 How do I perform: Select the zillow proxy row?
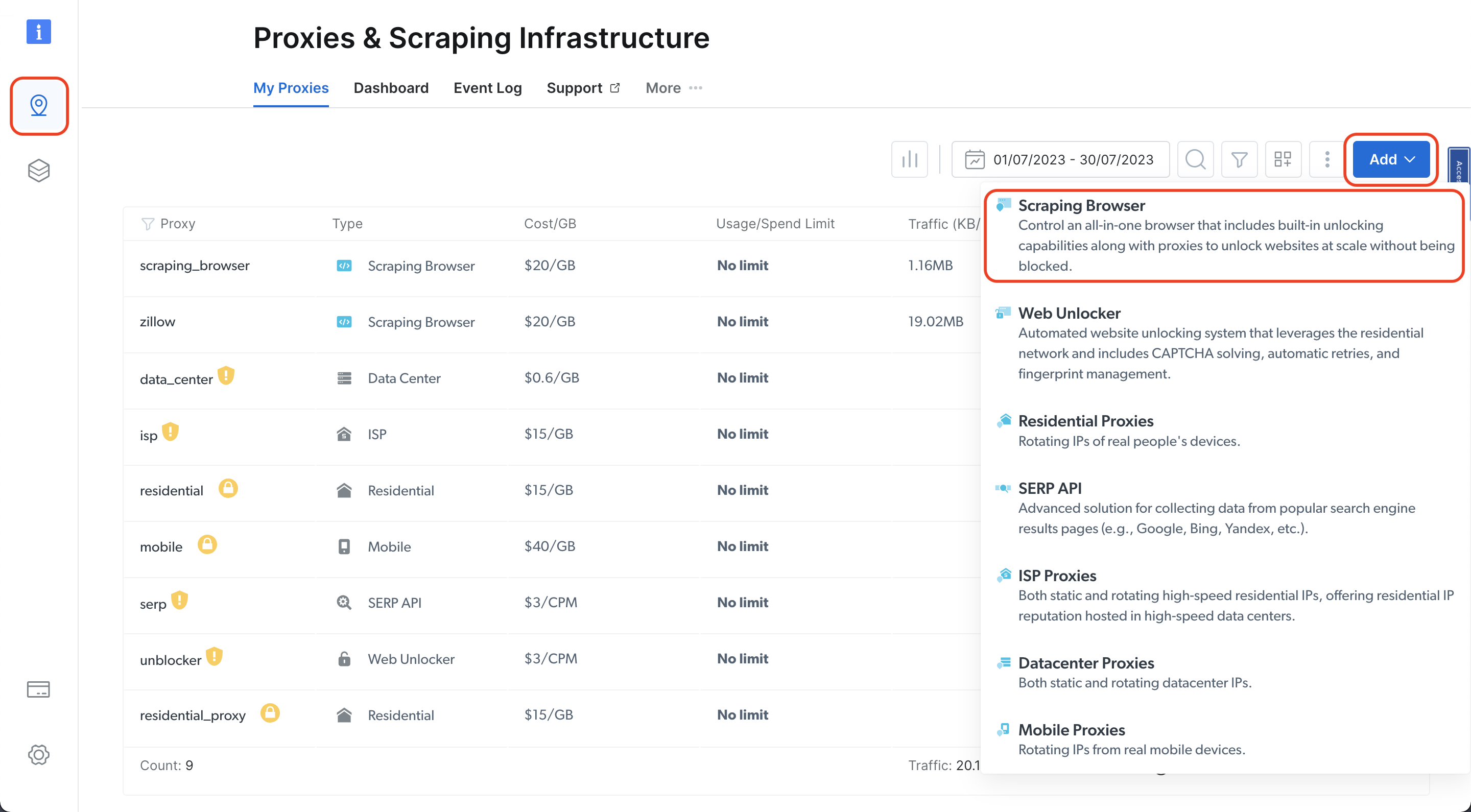(158, 322)
